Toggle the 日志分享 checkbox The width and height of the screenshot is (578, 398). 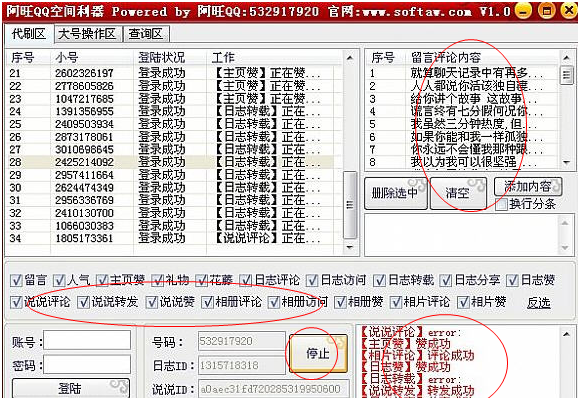pyautogui.click(x=446, y=280)
